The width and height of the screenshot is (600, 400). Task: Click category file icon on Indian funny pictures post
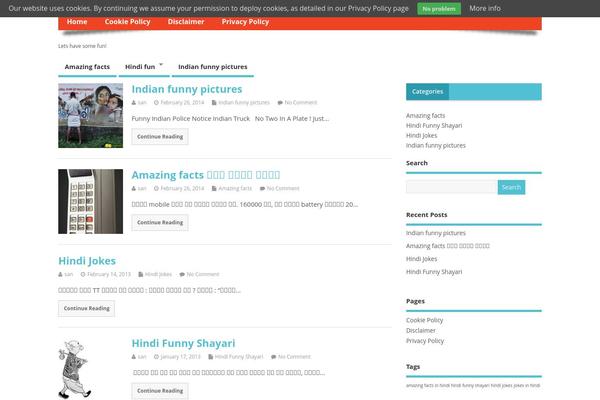pos(214,103)
